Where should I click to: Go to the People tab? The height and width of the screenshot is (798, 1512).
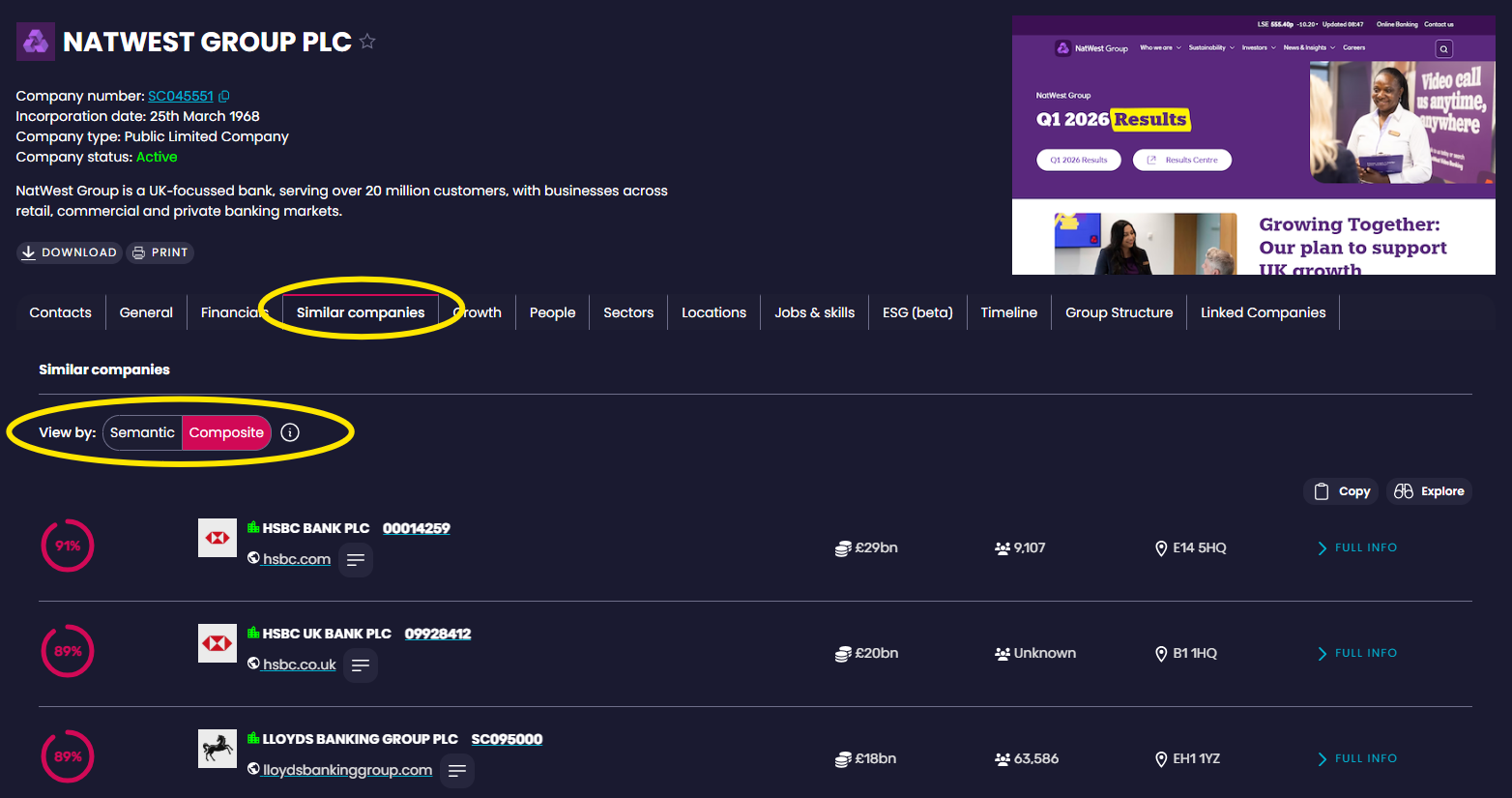[552, 312]
